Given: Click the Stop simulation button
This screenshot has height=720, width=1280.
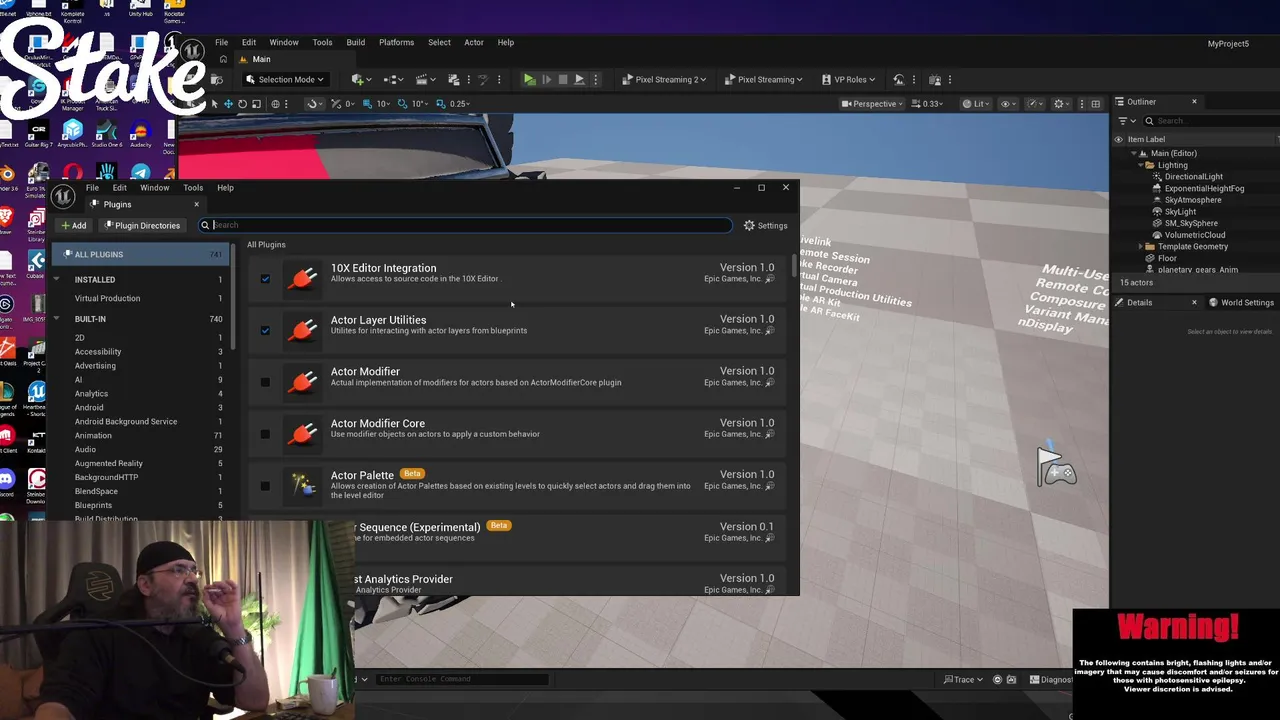Looking at the screenshot, I should point(562,79).
